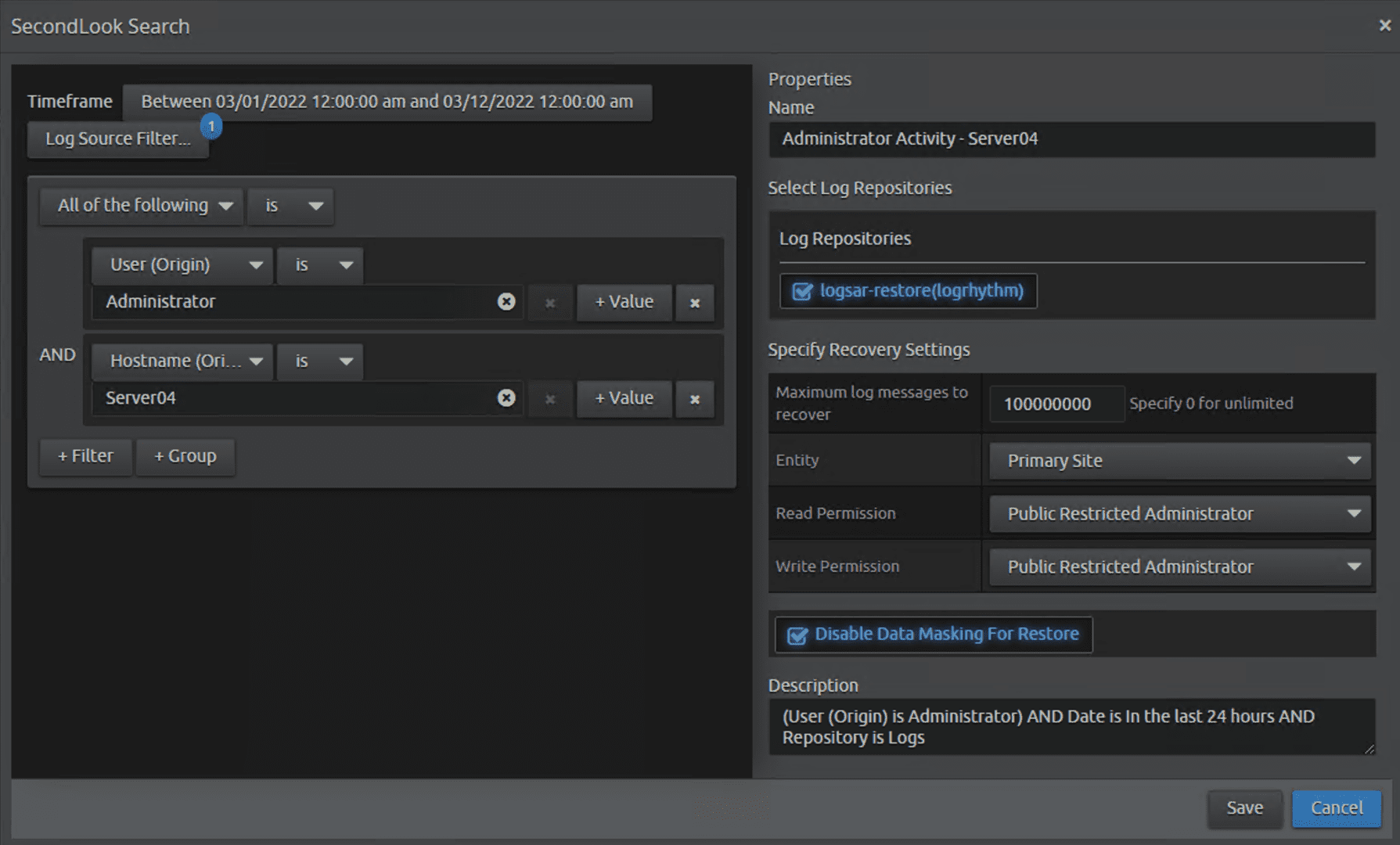Screen dimensions: 1400x845
Task: Remove the Hostname (Origin) filter row
Action: (x=694, y=399)
